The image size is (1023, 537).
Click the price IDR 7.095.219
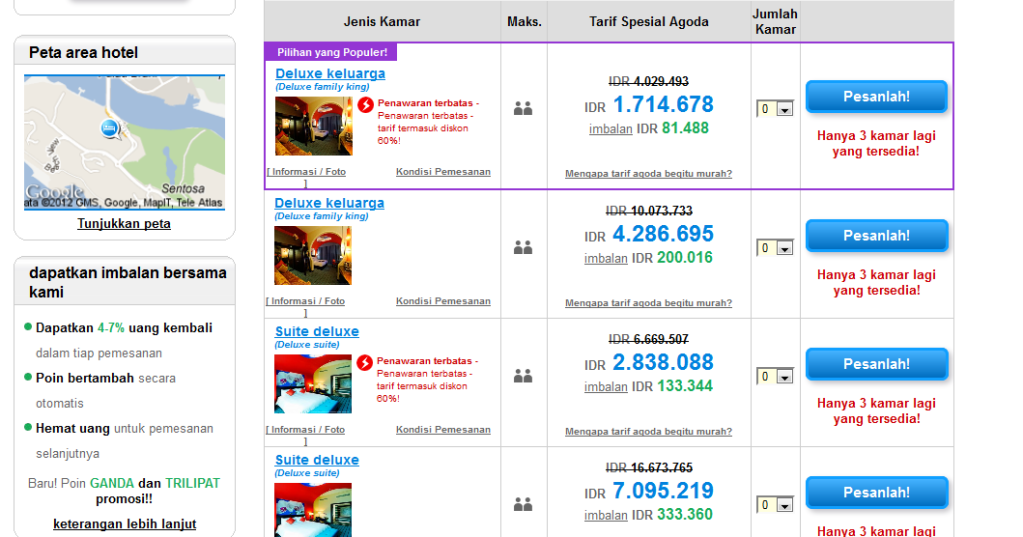click(649, 491)
